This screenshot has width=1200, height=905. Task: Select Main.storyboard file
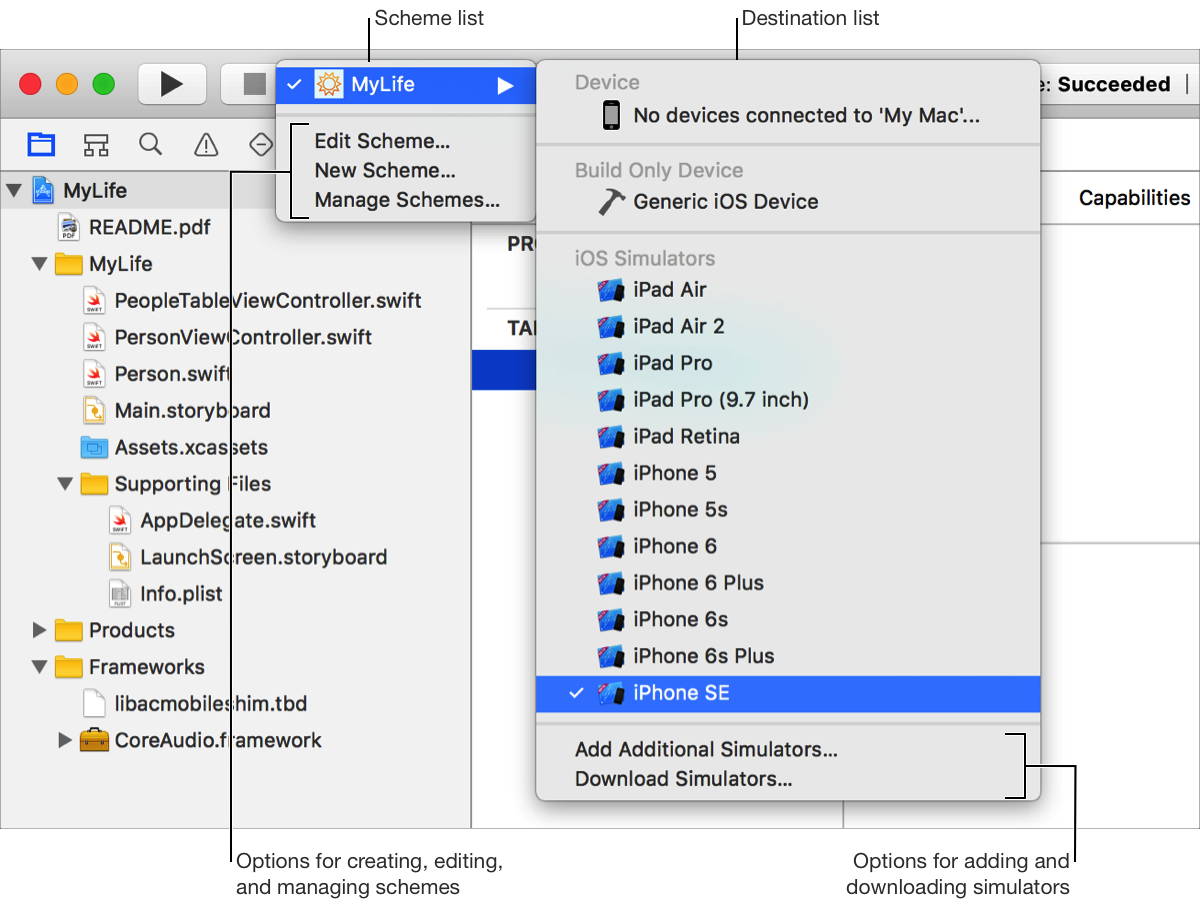point(192,411)
